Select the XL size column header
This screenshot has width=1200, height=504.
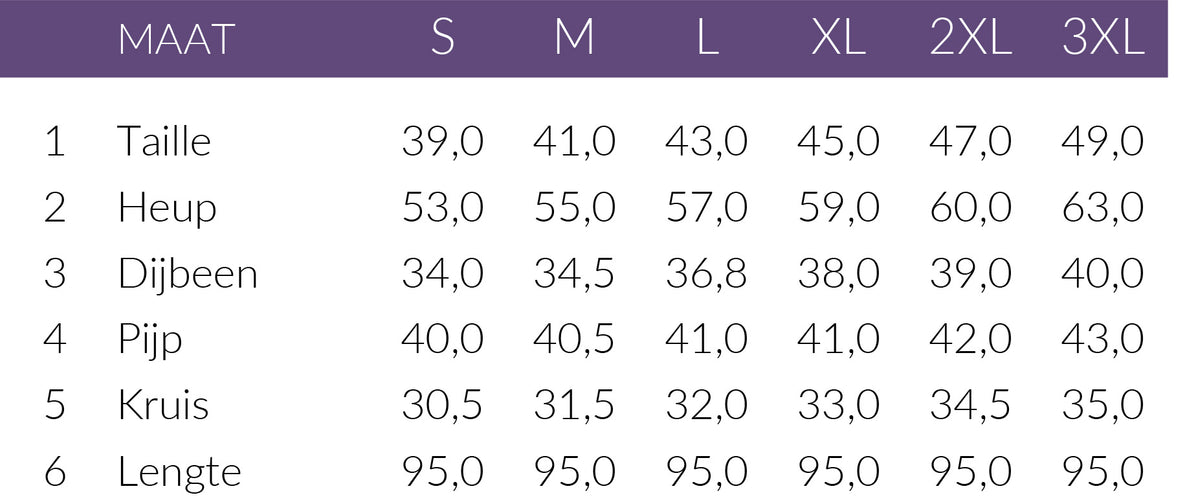click(838, 38)
